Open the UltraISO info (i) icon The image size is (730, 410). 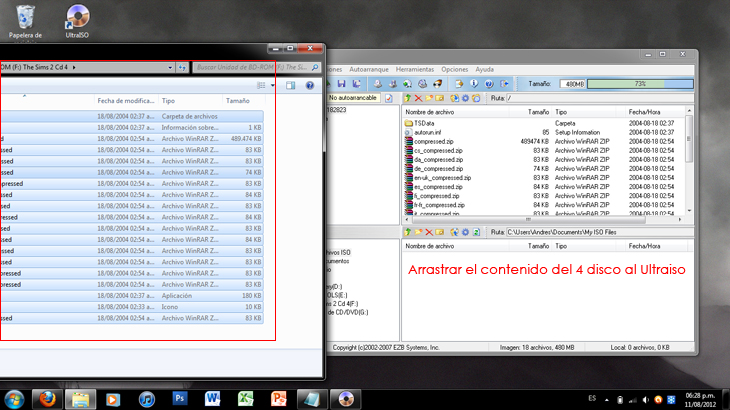(474, 84)
